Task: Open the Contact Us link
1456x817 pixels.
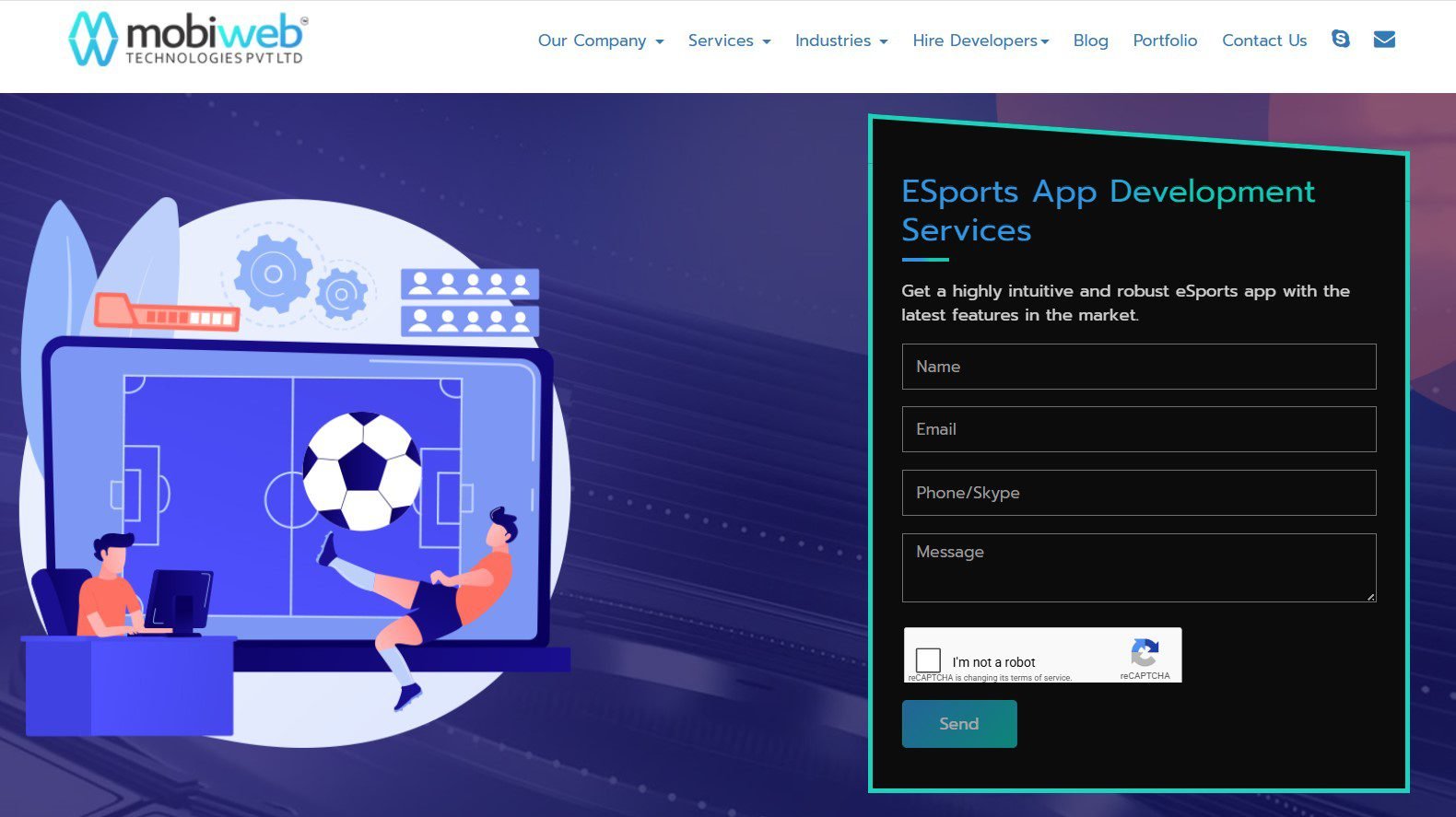Action: click(1264, 41)
